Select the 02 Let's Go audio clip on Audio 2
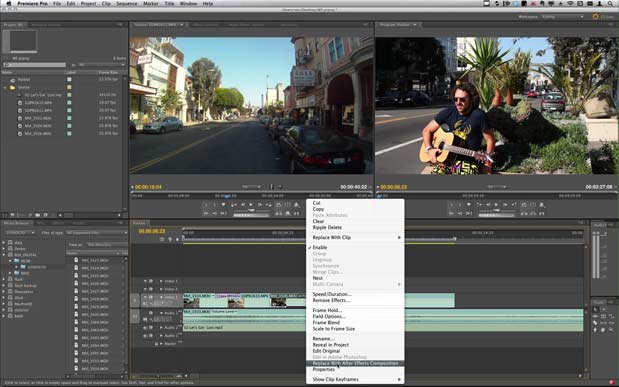Image resolution: width=619 pixels, height=387 pixels. pyautogui.click(x=383, y=328)
